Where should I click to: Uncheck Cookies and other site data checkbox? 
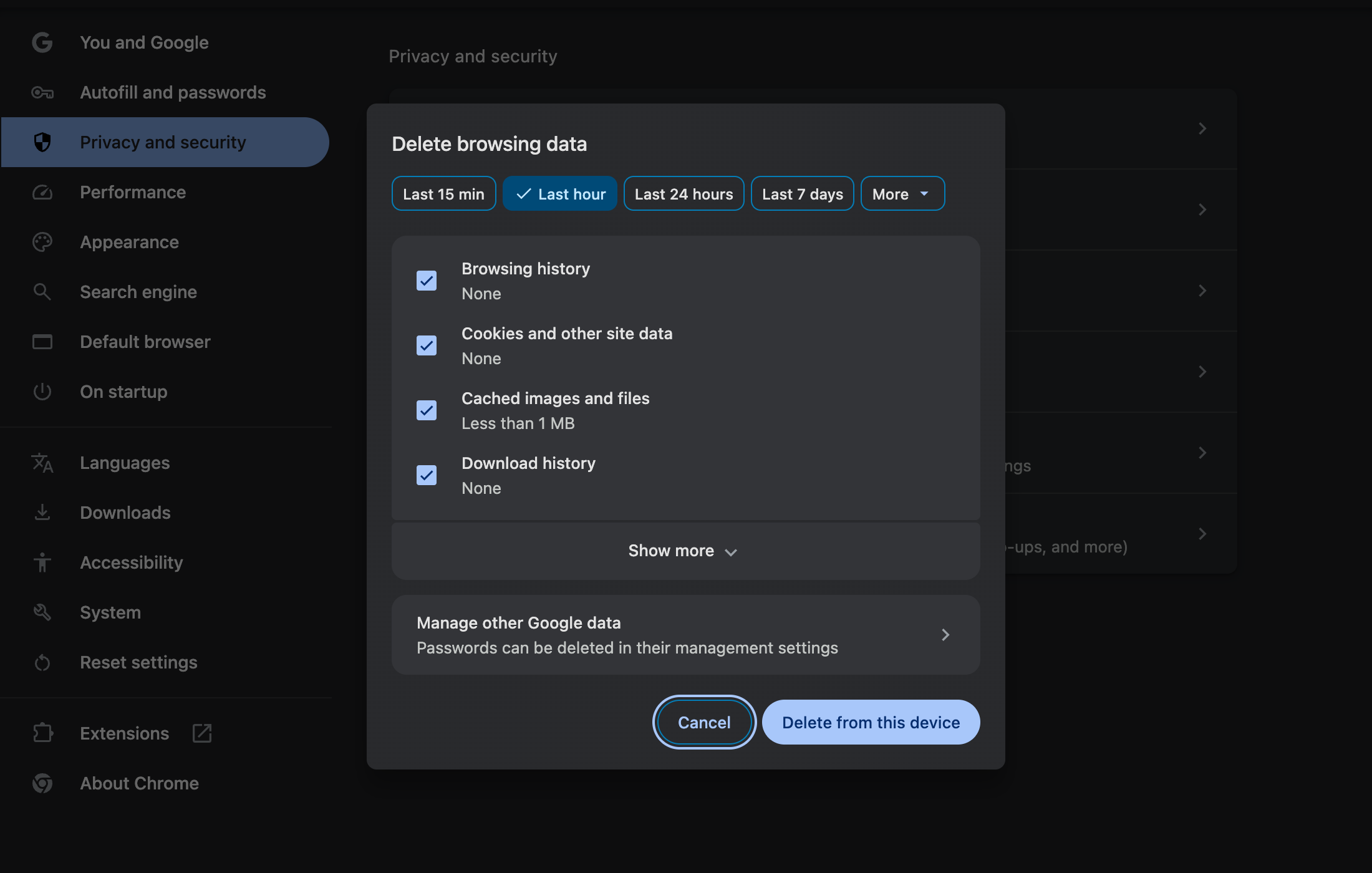click(x=427, y=345)
